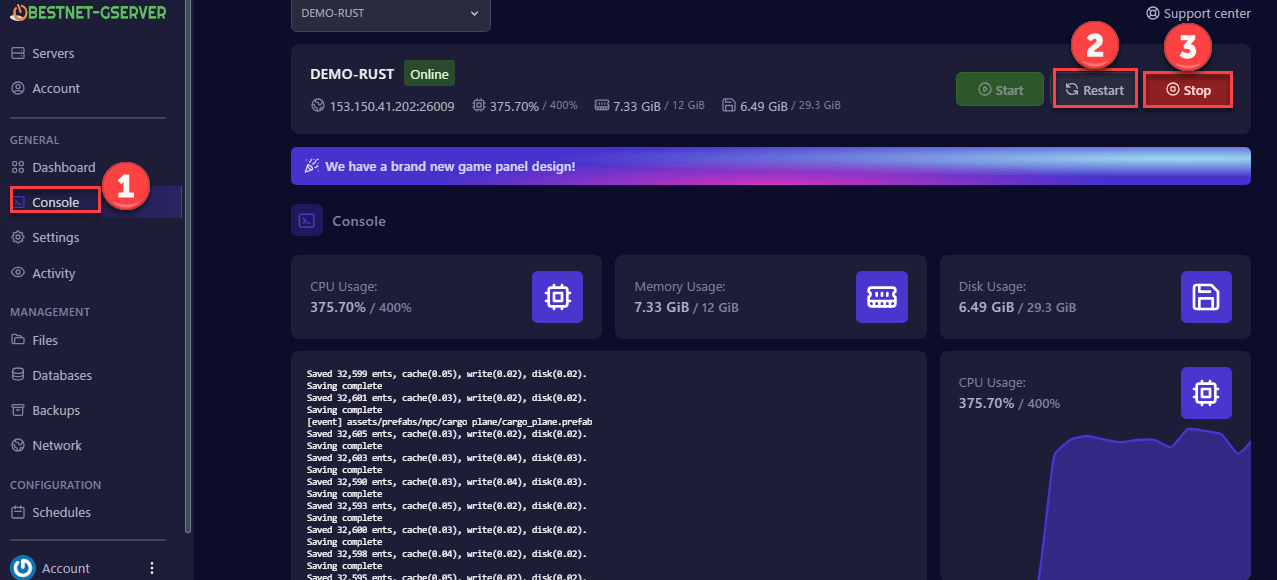Click the Schedules calendar icon

(x=17, y=512)
